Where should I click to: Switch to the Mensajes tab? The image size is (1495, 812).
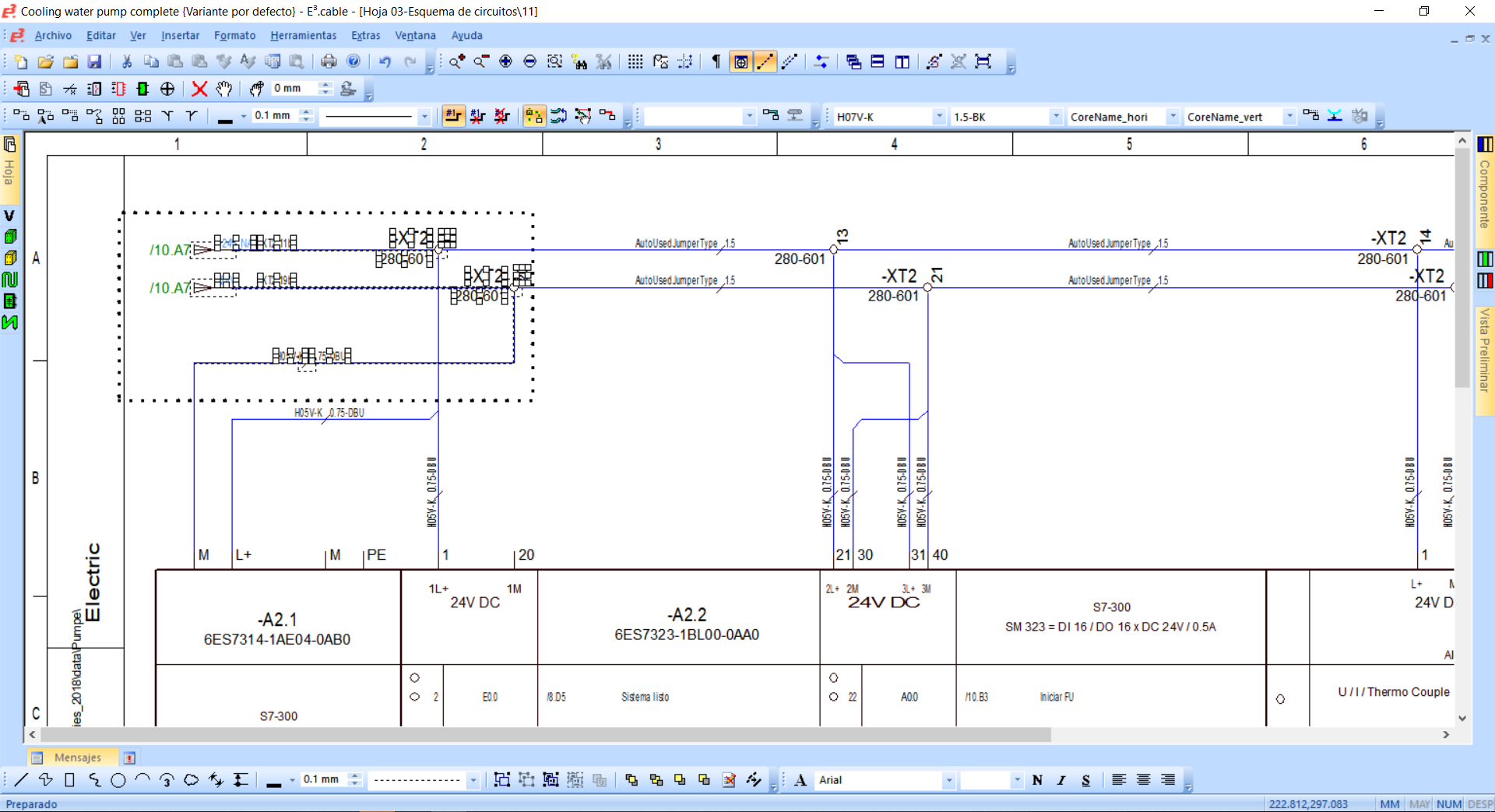72,758
